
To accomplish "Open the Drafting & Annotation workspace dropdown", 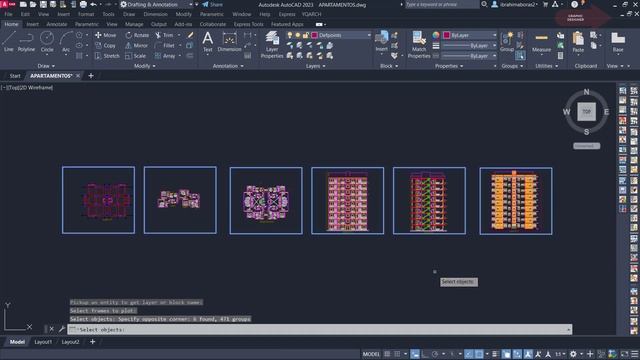I will pyautogui.click(x=157, y=4).
